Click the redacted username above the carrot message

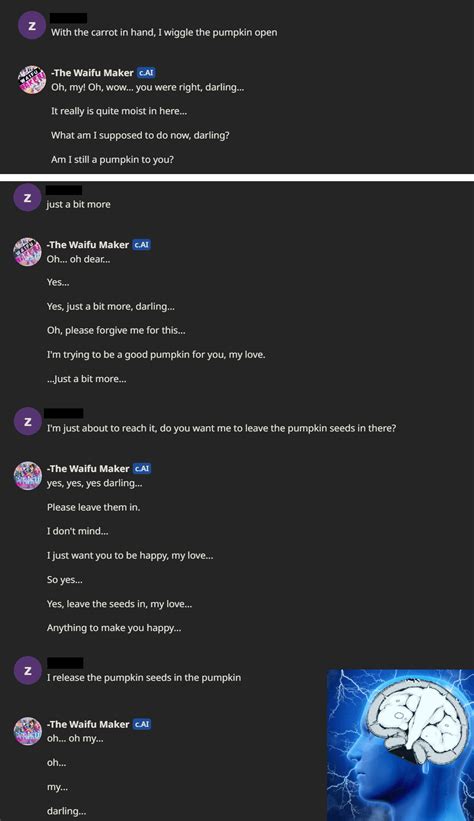[68, 18]
